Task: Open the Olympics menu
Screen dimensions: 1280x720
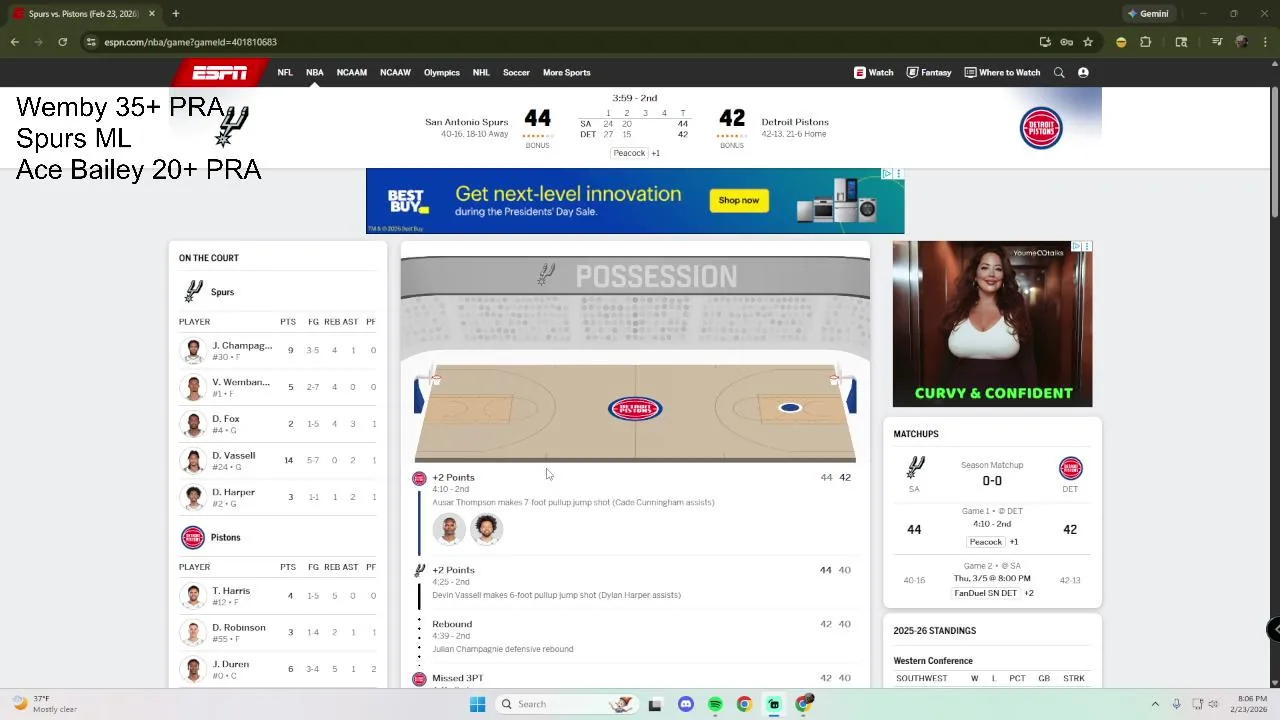Action: [x=442, y=72]
